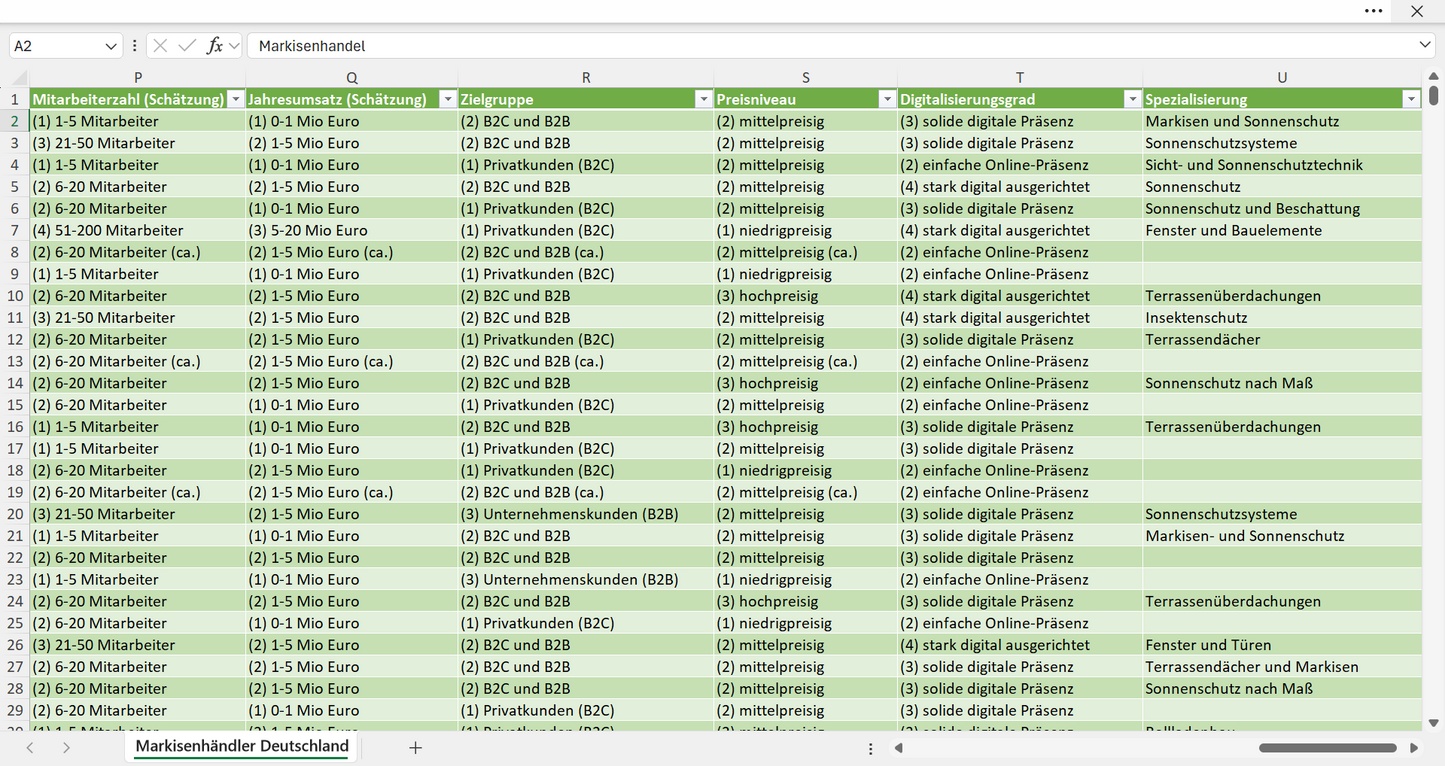Open the insert function fx button
1445x766 pixels.
[214, 46]
